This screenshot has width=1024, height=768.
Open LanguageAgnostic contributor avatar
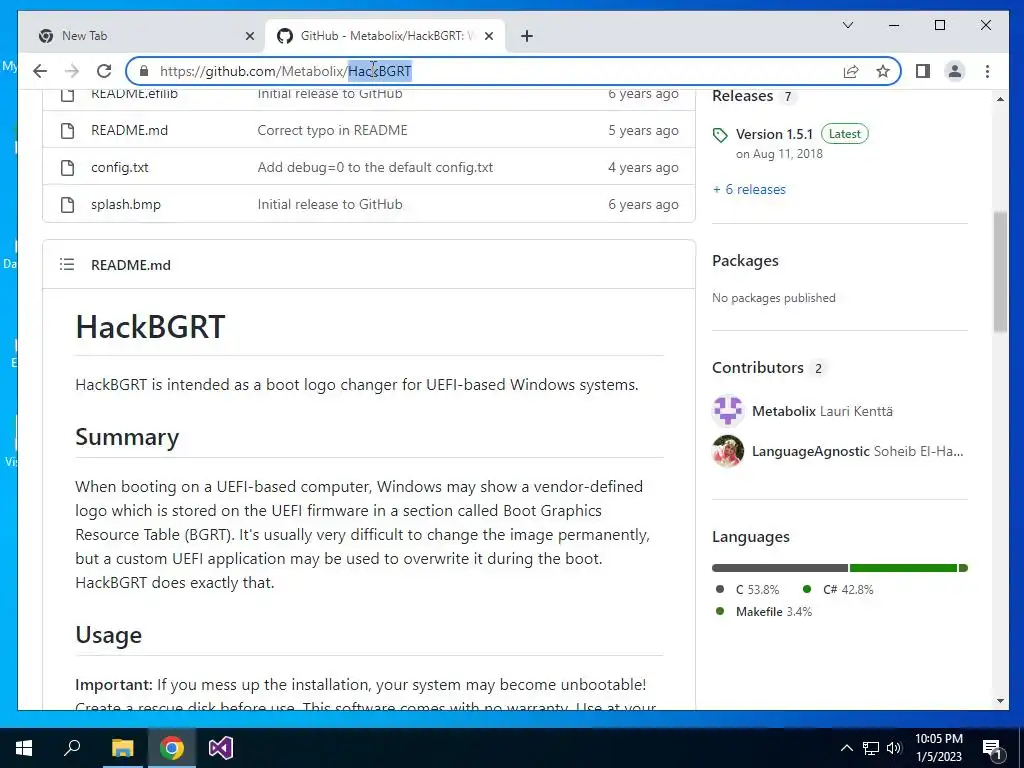coord(728,451)
